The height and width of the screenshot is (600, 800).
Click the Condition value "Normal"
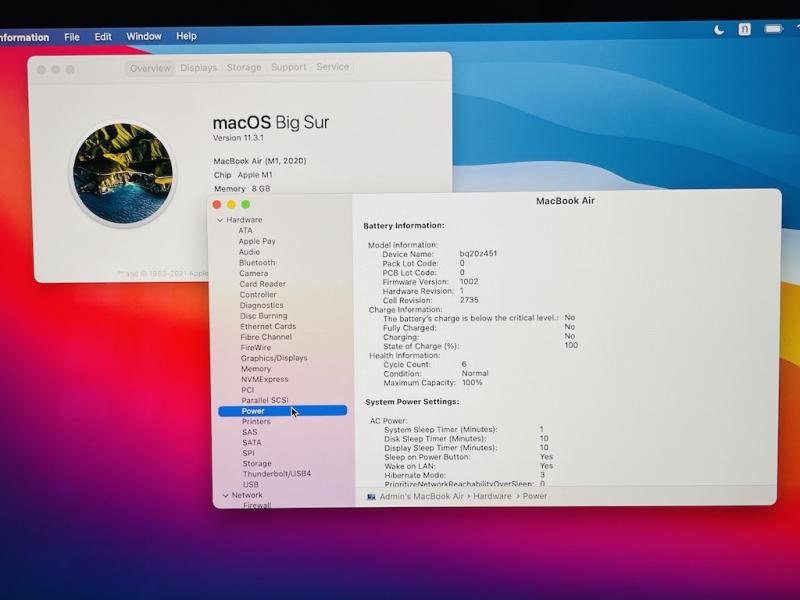[x=475, y=373]
